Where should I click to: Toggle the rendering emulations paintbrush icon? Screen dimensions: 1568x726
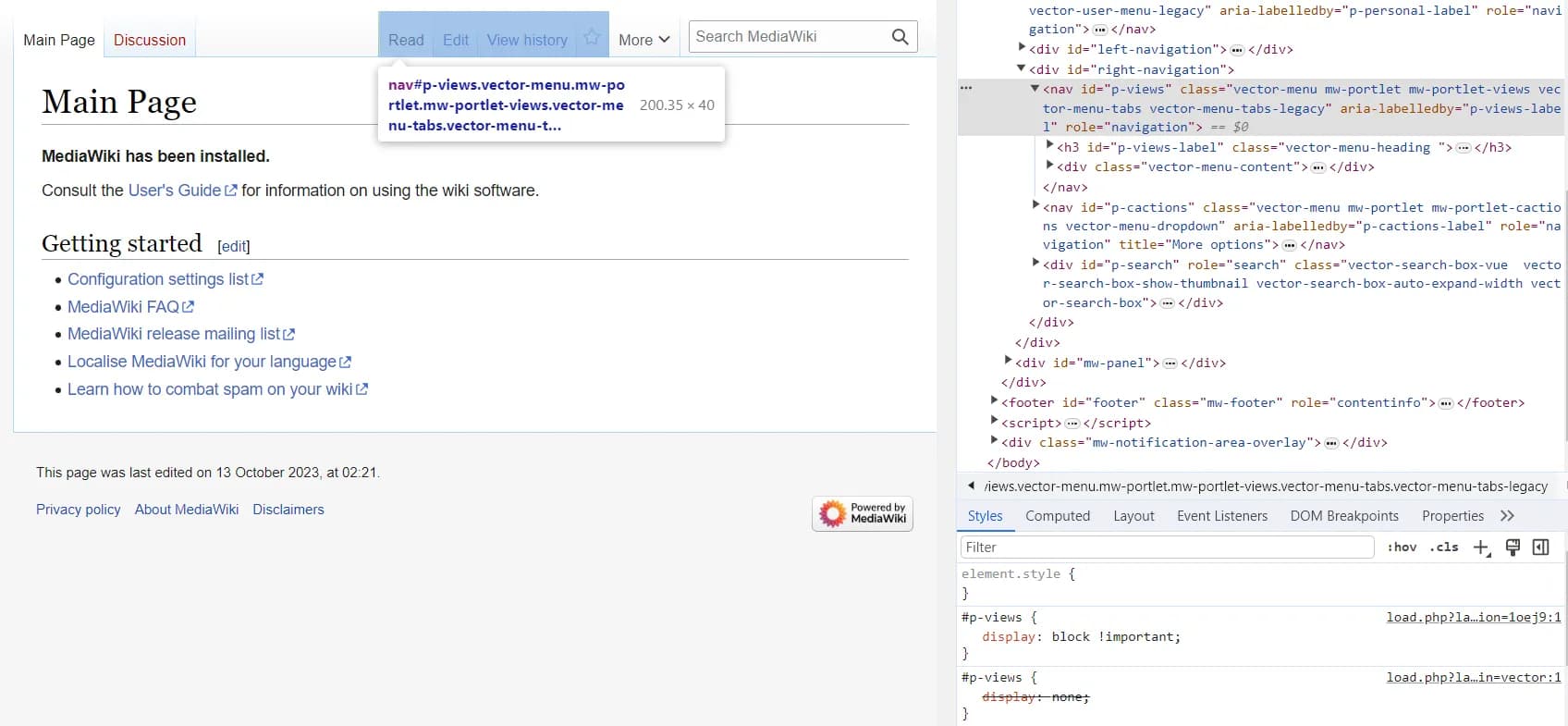click(1513, 548)
